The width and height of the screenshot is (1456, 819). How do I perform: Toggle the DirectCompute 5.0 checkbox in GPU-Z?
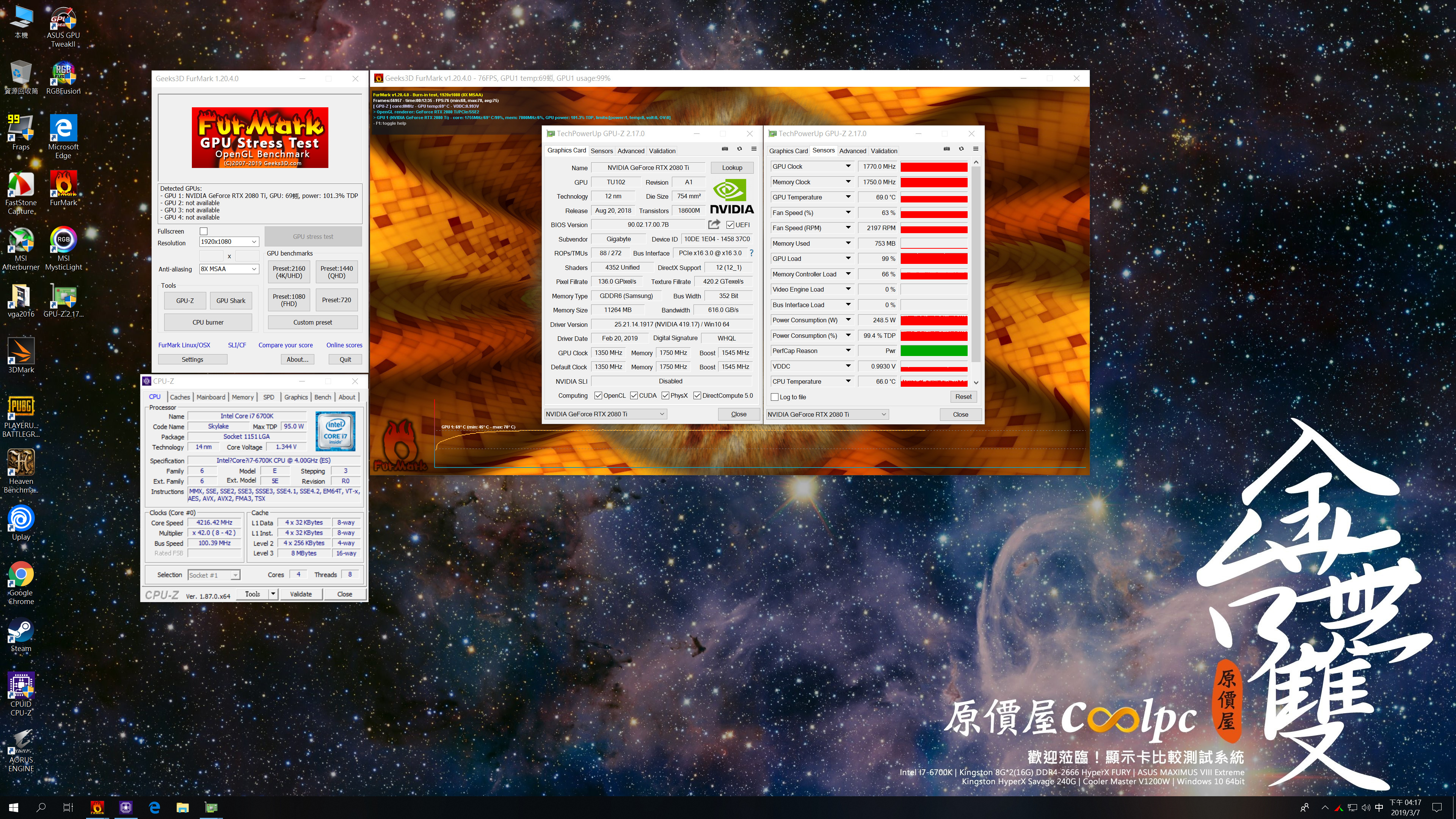pos(697,395)
